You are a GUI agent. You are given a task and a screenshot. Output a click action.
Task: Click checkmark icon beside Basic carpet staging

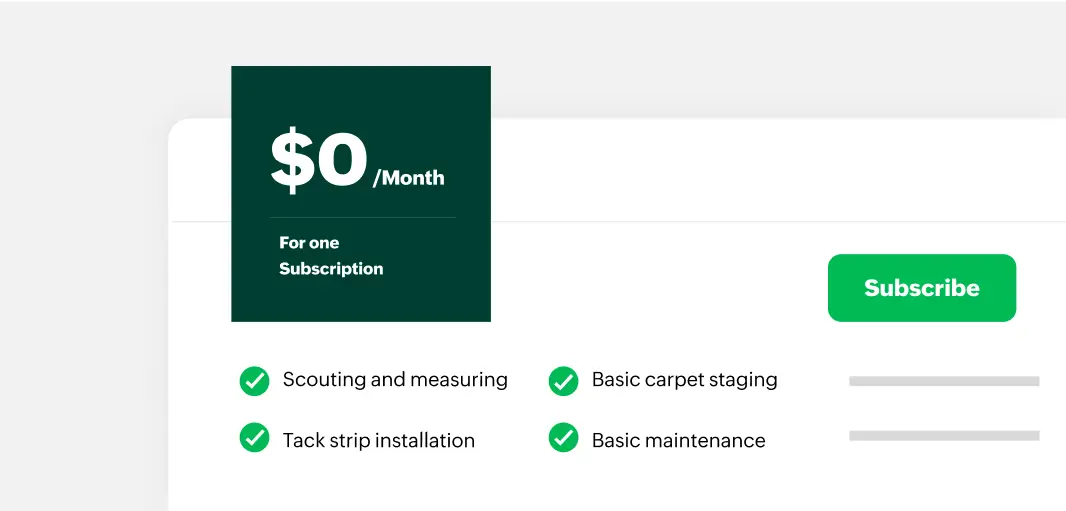click(564, 381)
